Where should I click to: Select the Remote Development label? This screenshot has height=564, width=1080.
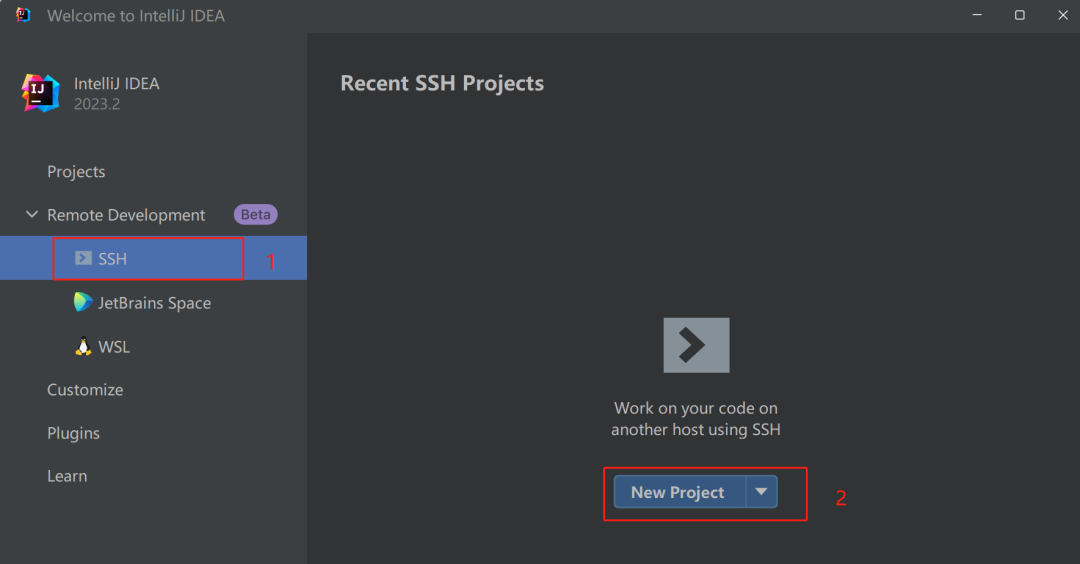pos(126,215)
